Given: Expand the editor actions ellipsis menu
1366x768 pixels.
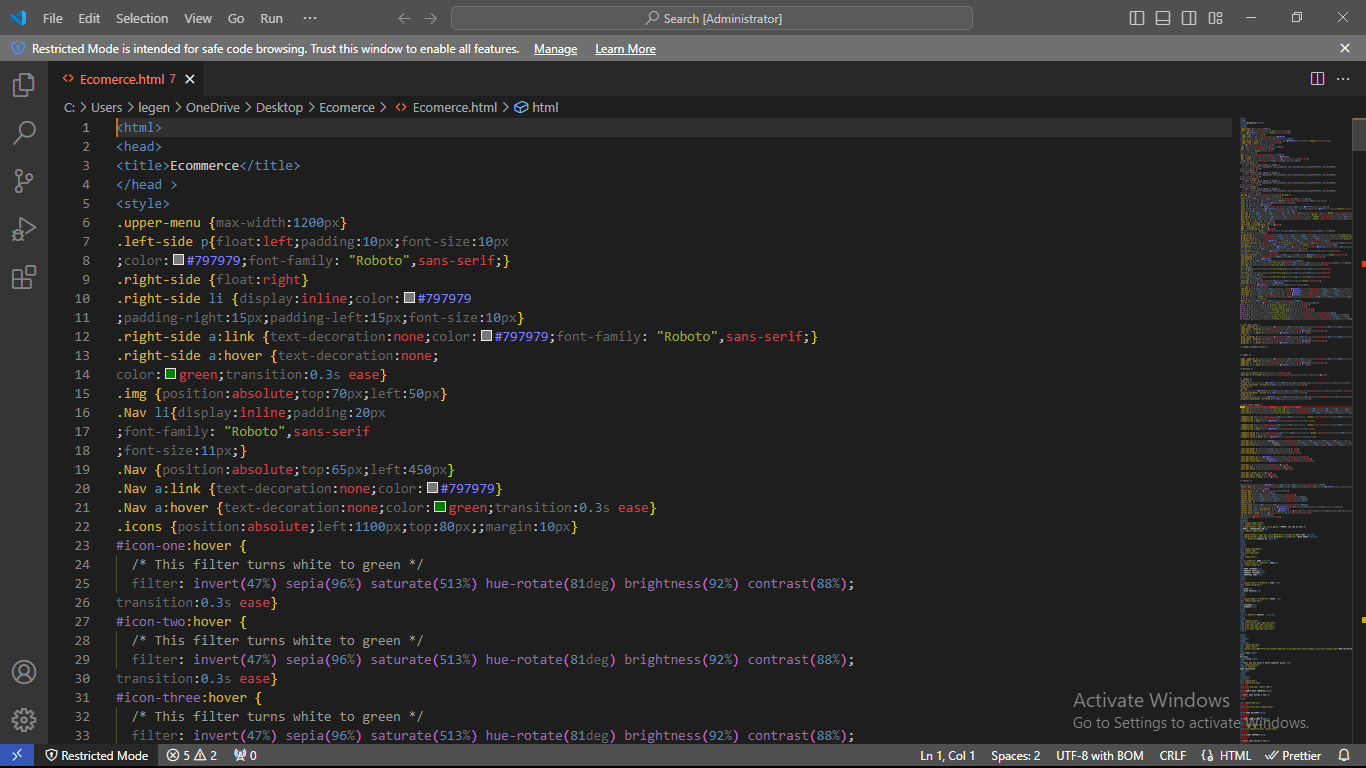Looking at the screenshot, I should pyautogui.click(x=1343, y=78).
